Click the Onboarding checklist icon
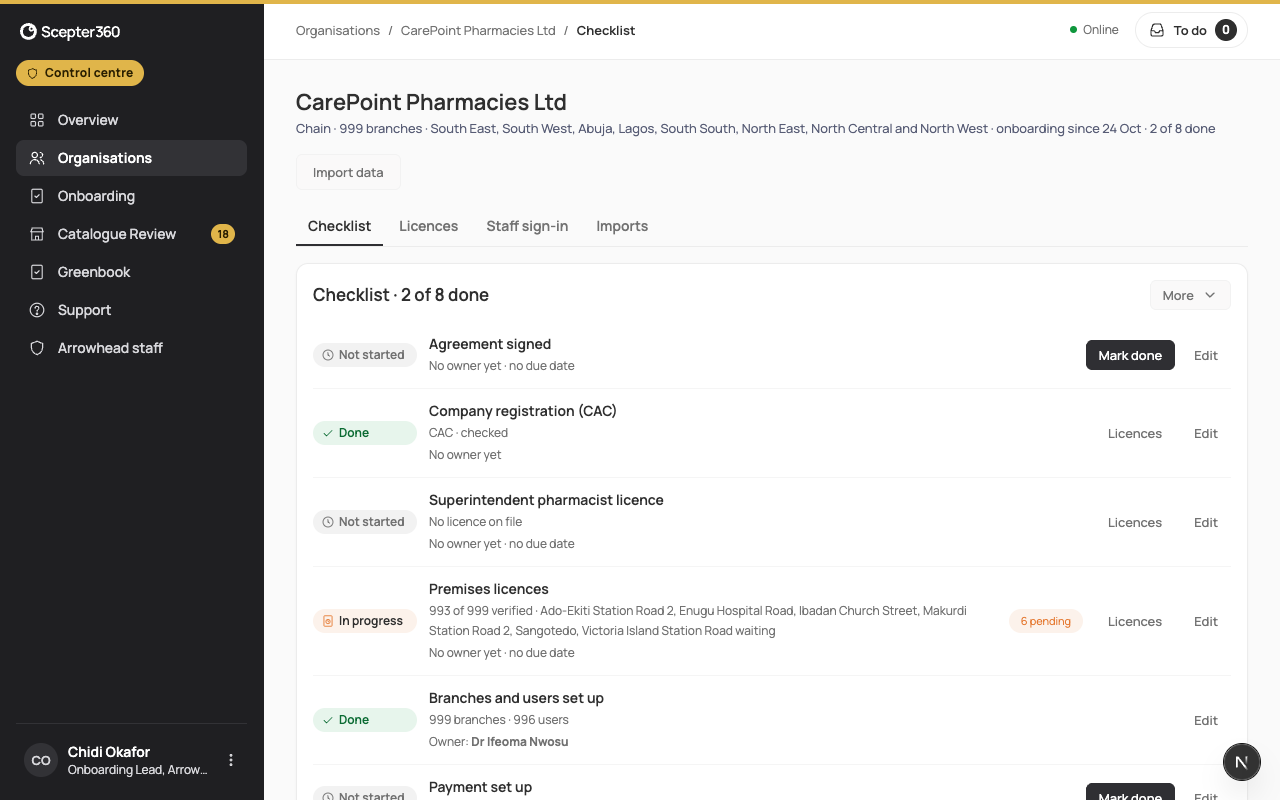The height and width of the screenshot is (800, 1280). (x=37, y=196)
